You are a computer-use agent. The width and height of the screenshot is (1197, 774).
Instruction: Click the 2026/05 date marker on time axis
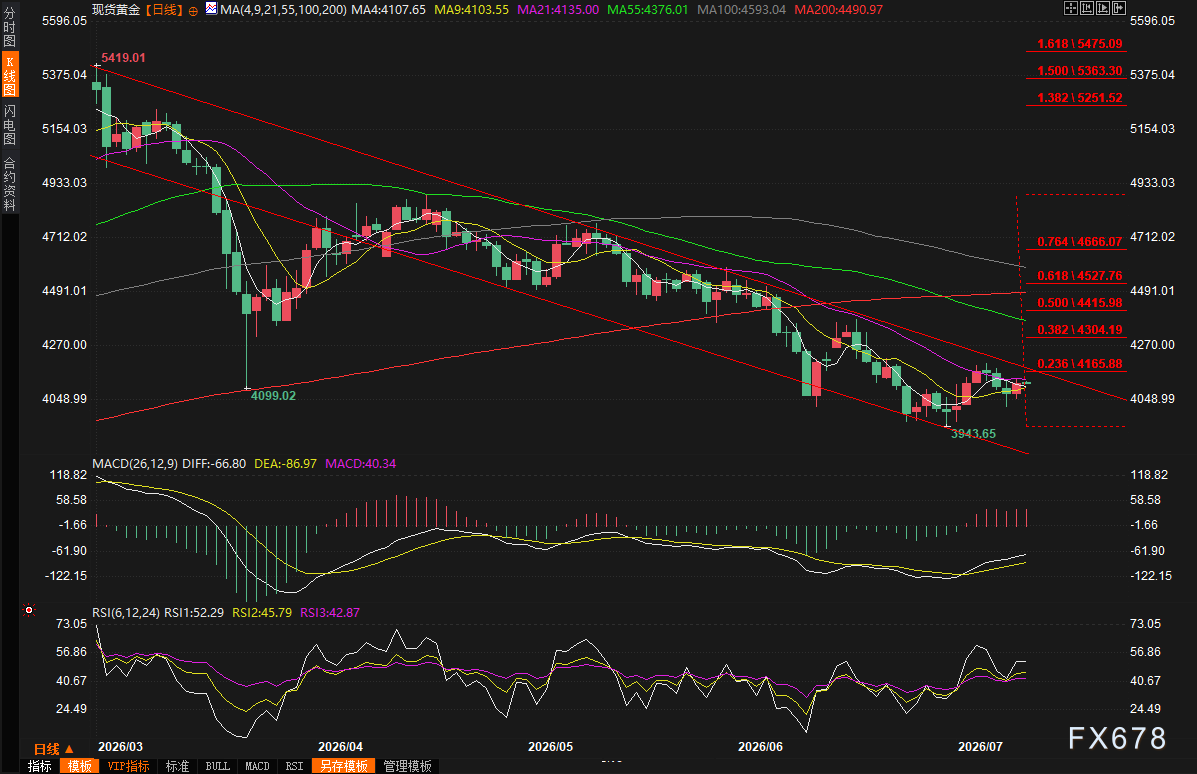point(550,747)
